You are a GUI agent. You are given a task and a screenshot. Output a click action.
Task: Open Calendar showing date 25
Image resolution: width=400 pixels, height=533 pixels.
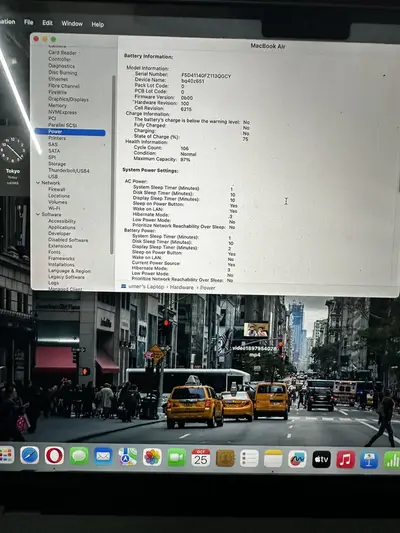point(201,458)
